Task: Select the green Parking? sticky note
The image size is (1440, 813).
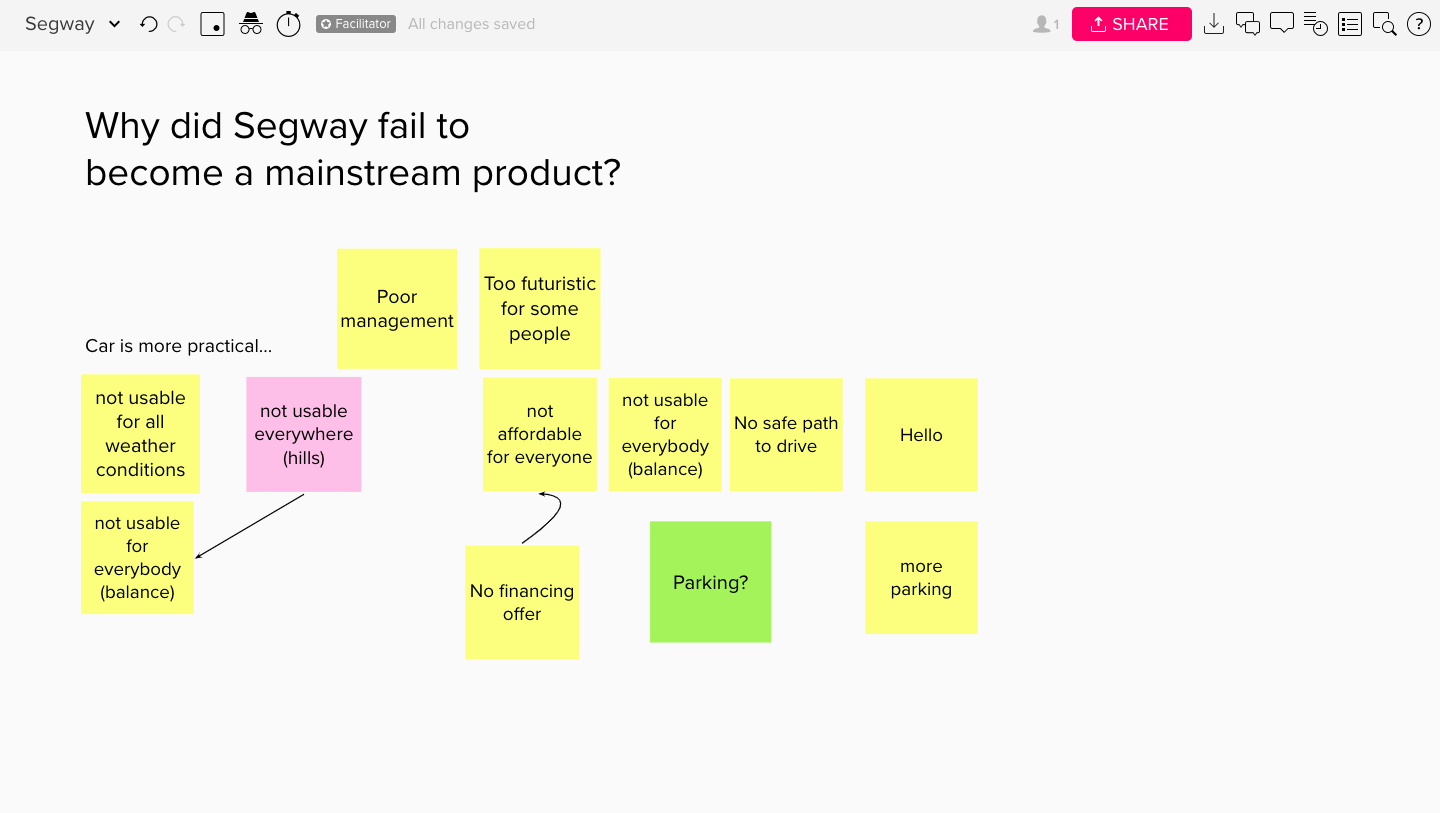Action: [710, 582]
